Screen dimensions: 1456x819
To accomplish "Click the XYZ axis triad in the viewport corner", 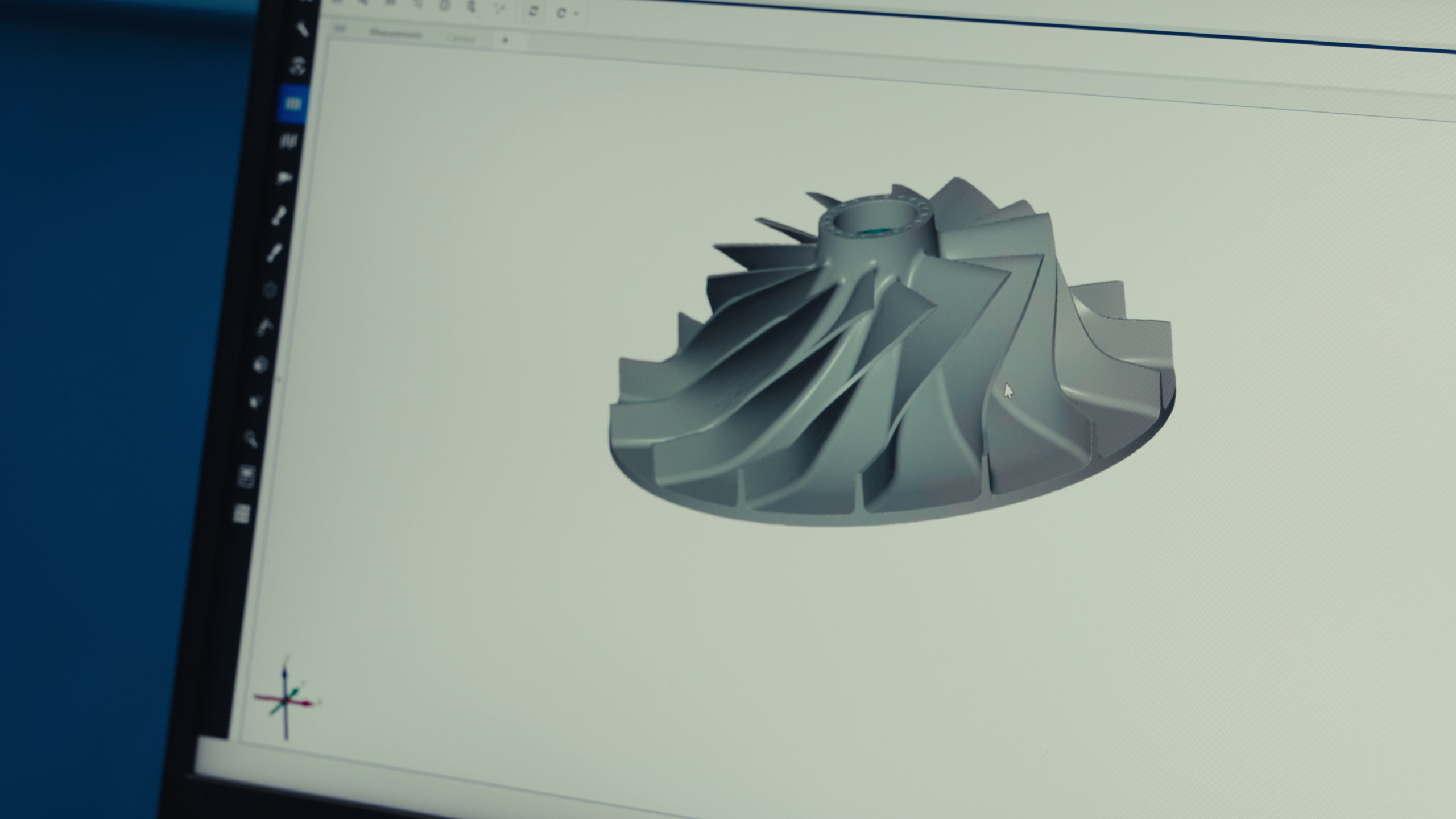I will (x=286, y=701).
